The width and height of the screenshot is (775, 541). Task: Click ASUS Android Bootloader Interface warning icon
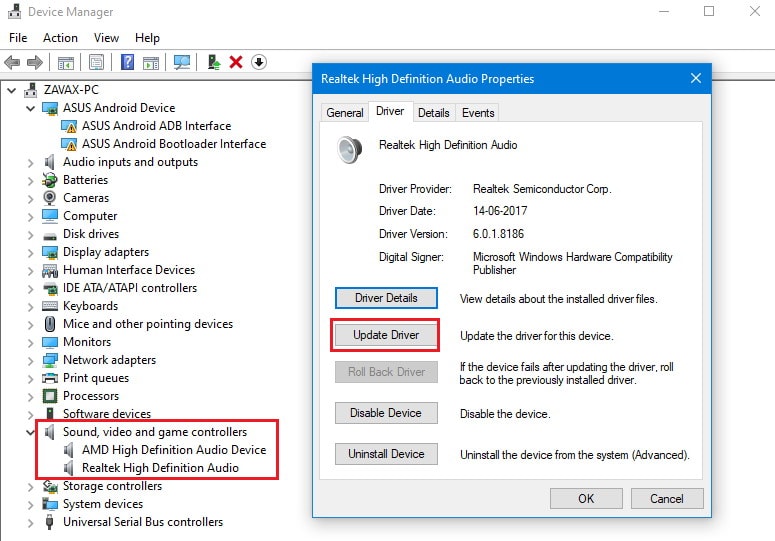(x=69, y=144)
